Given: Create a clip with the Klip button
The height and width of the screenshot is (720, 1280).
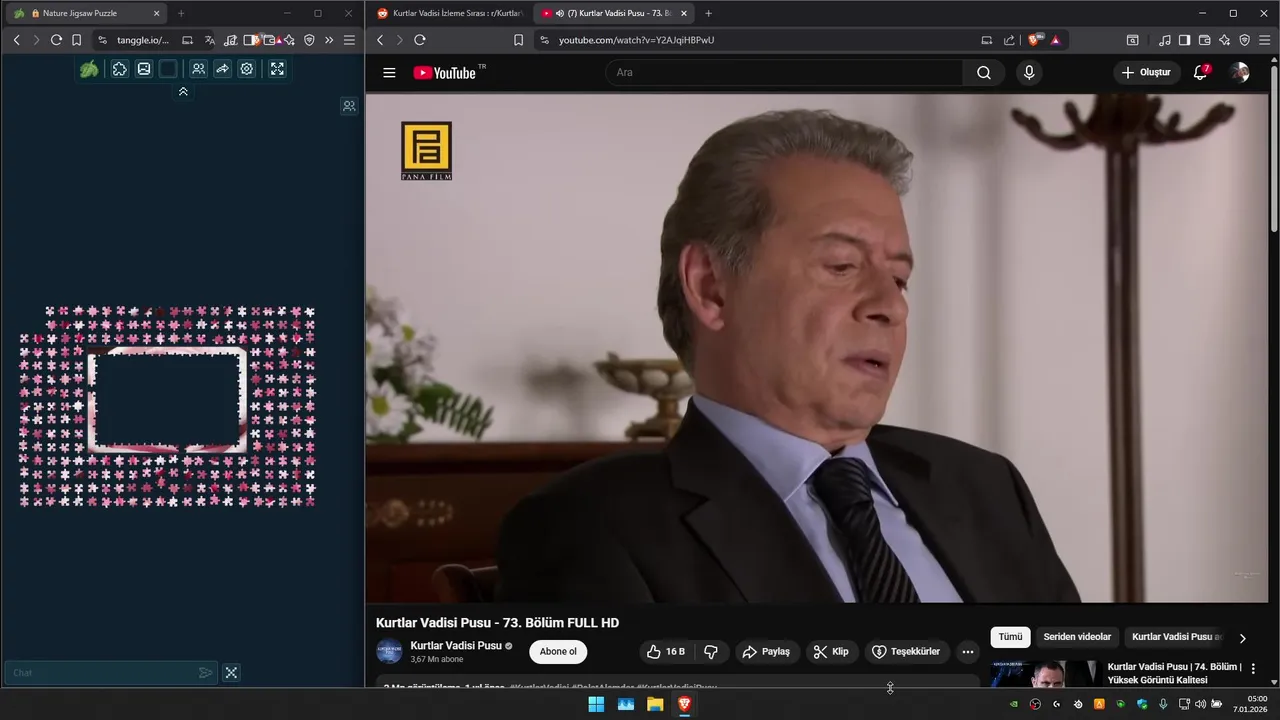Looking at the screenshot, I should coord(831,652).
